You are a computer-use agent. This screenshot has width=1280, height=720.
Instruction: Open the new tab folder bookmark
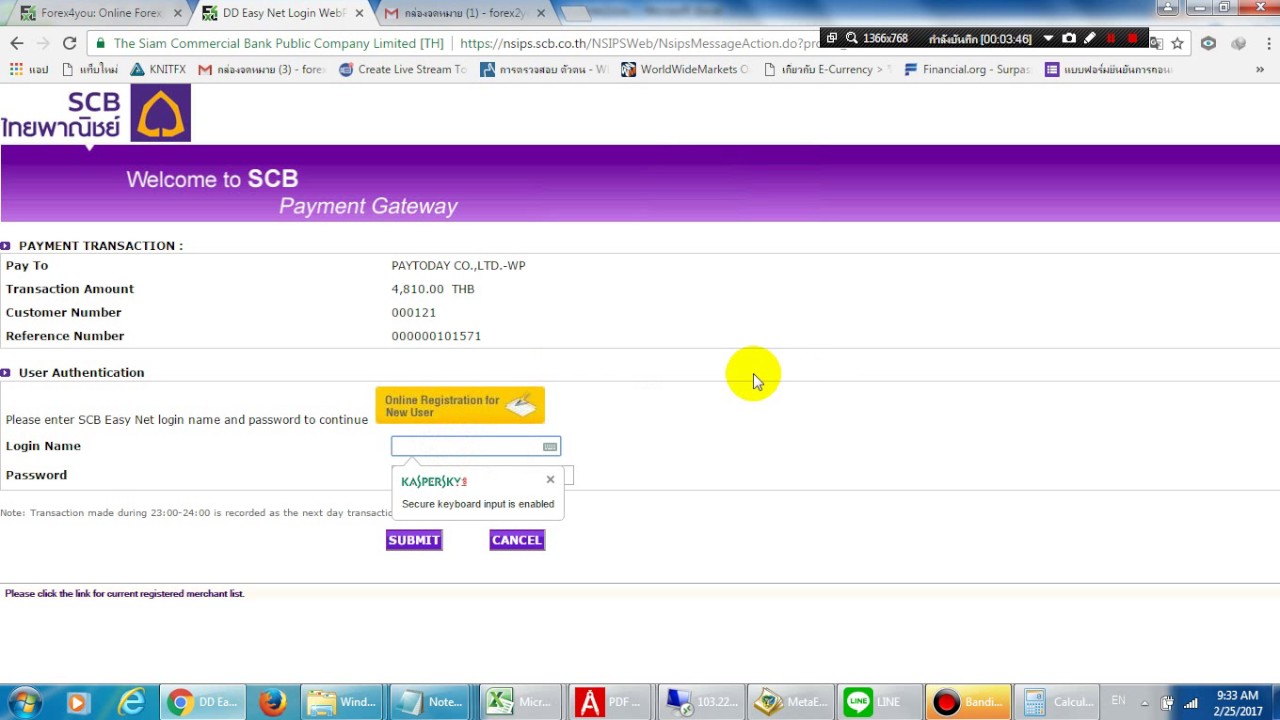click(89, 70)
